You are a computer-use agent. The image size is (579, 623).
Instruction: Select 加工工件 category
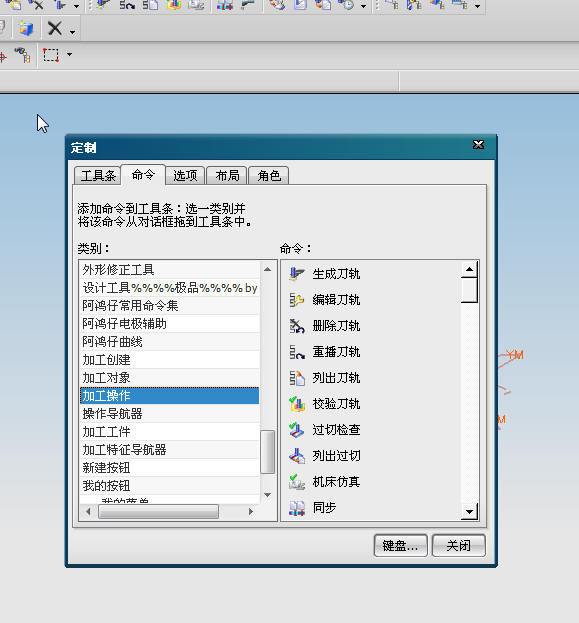170,432
